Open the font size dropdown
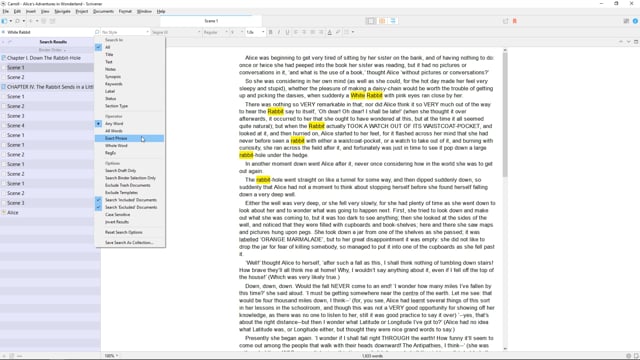The image size is (640, 360). click(236, 32)
